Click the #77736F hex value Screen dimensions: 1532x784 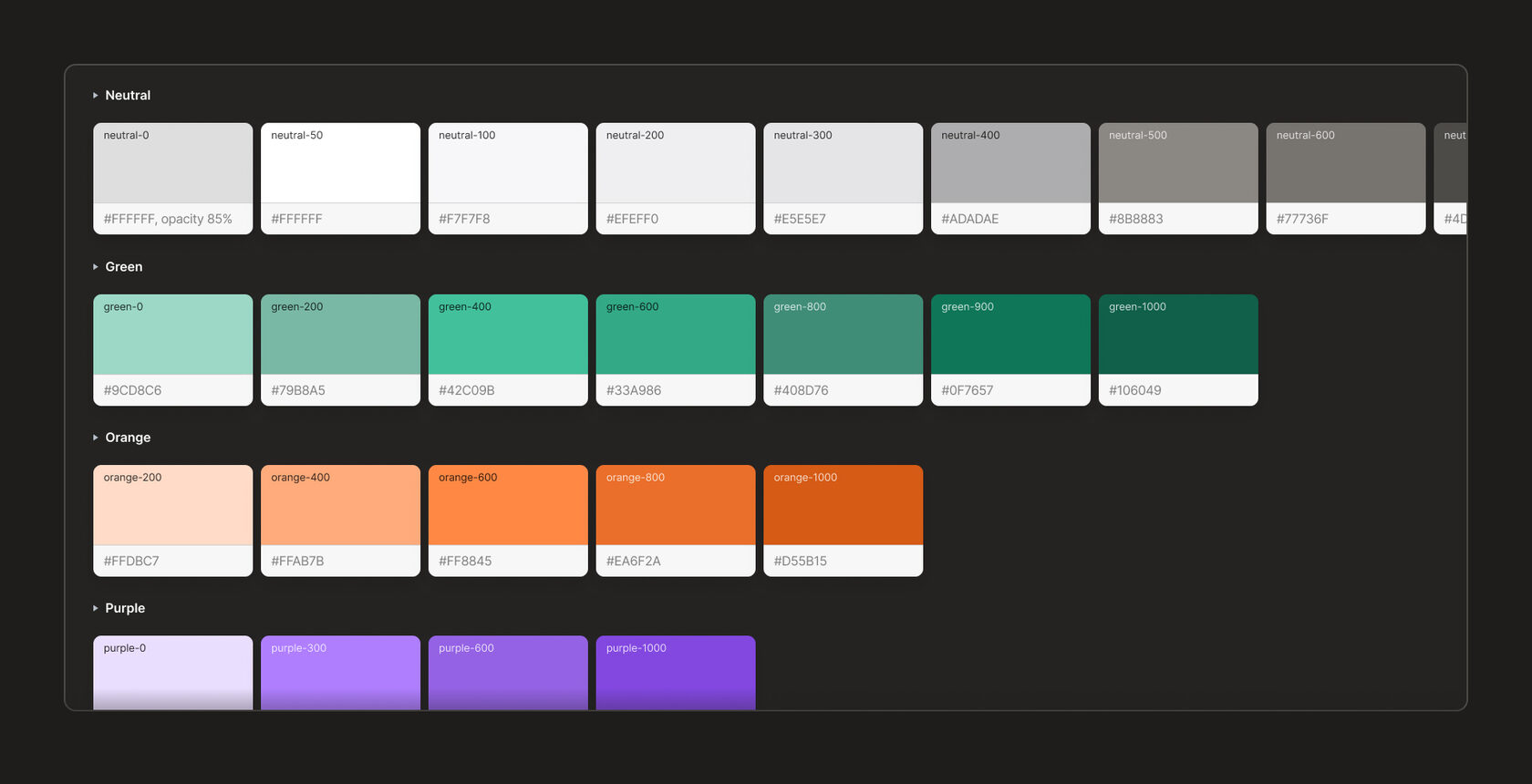1302,219
